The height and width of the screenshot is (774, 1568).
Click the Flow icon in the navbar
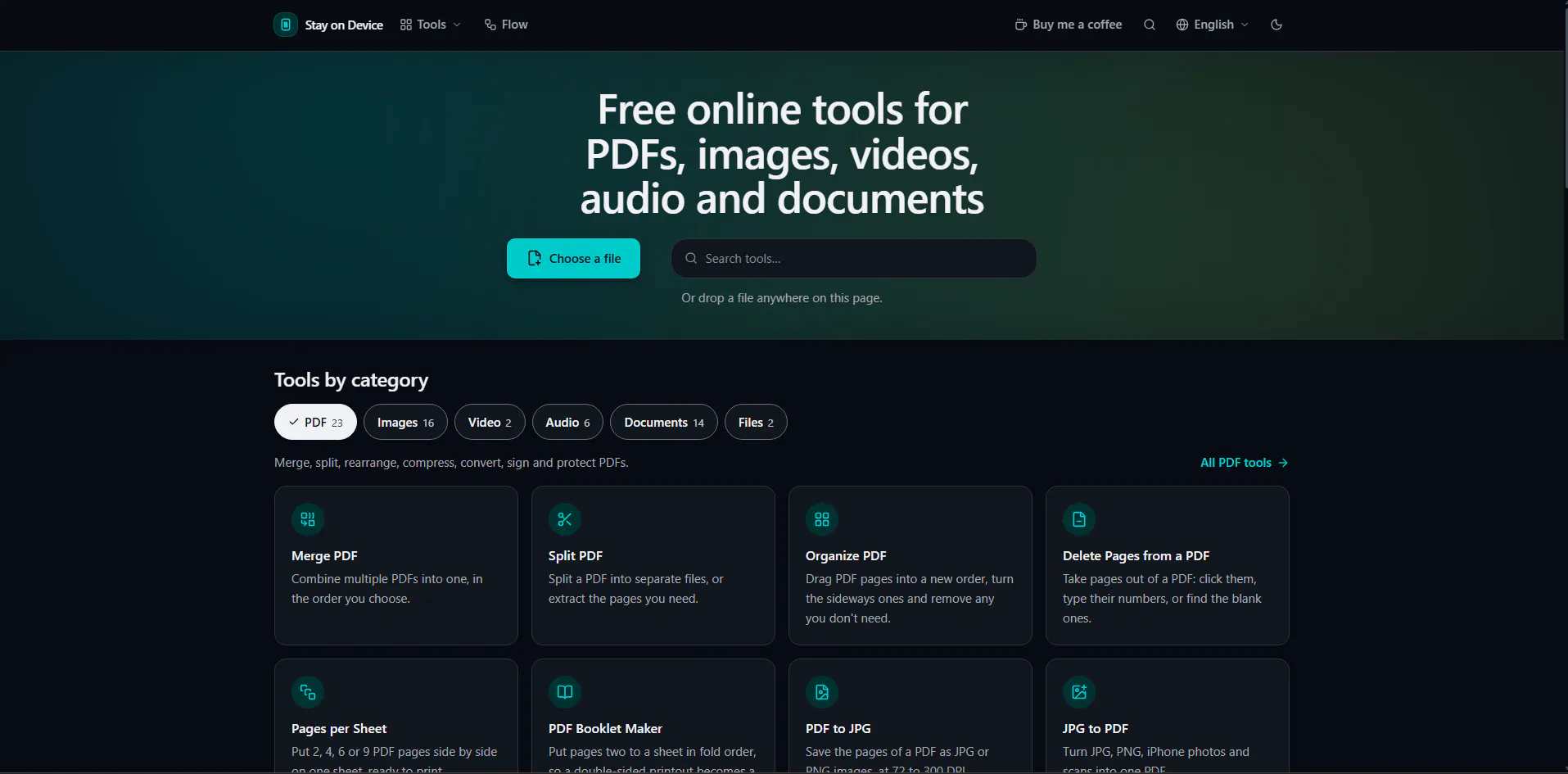[490, 25]
